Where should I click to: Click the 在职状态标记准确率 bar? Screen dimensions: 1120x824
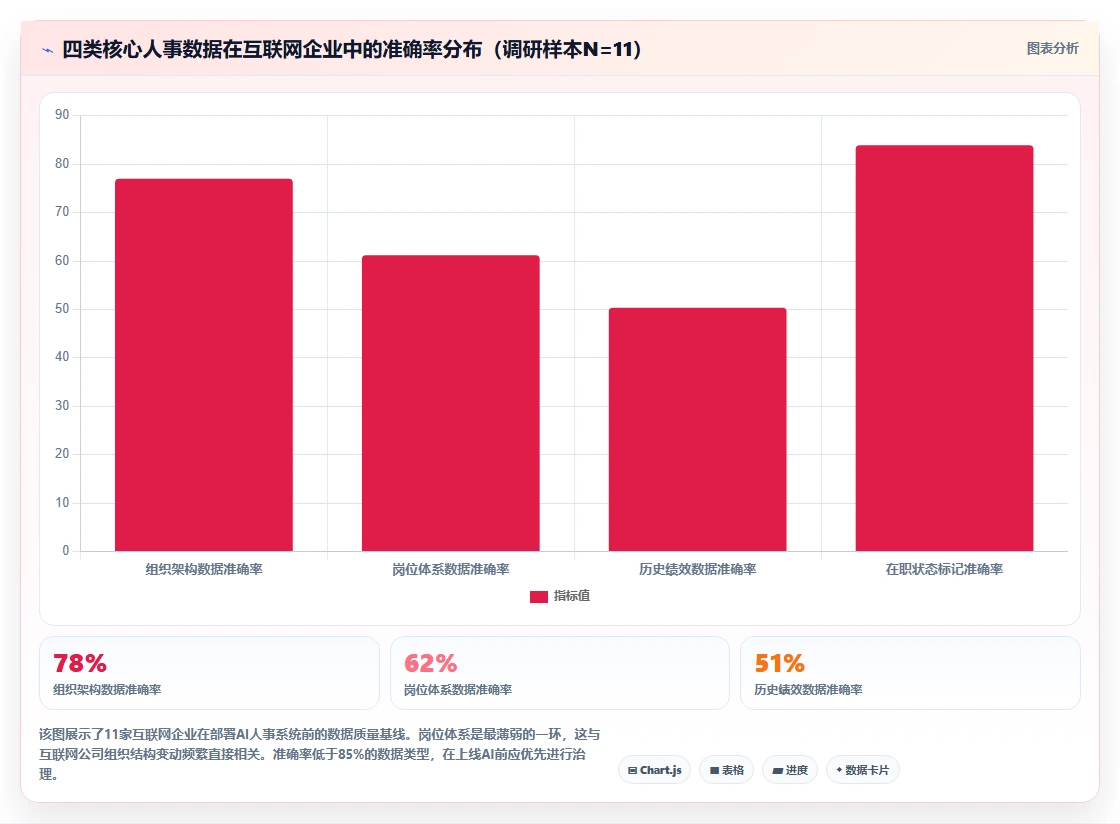944,348
